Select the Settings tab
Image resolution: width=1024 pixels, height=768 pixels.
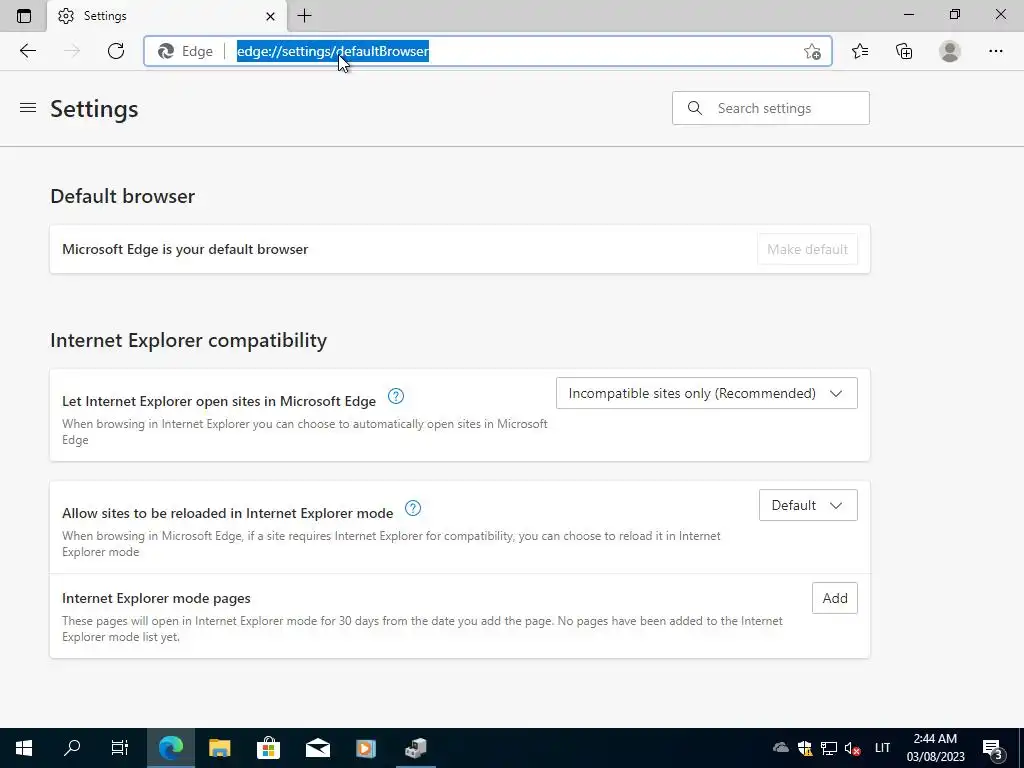tap(166, 16)
